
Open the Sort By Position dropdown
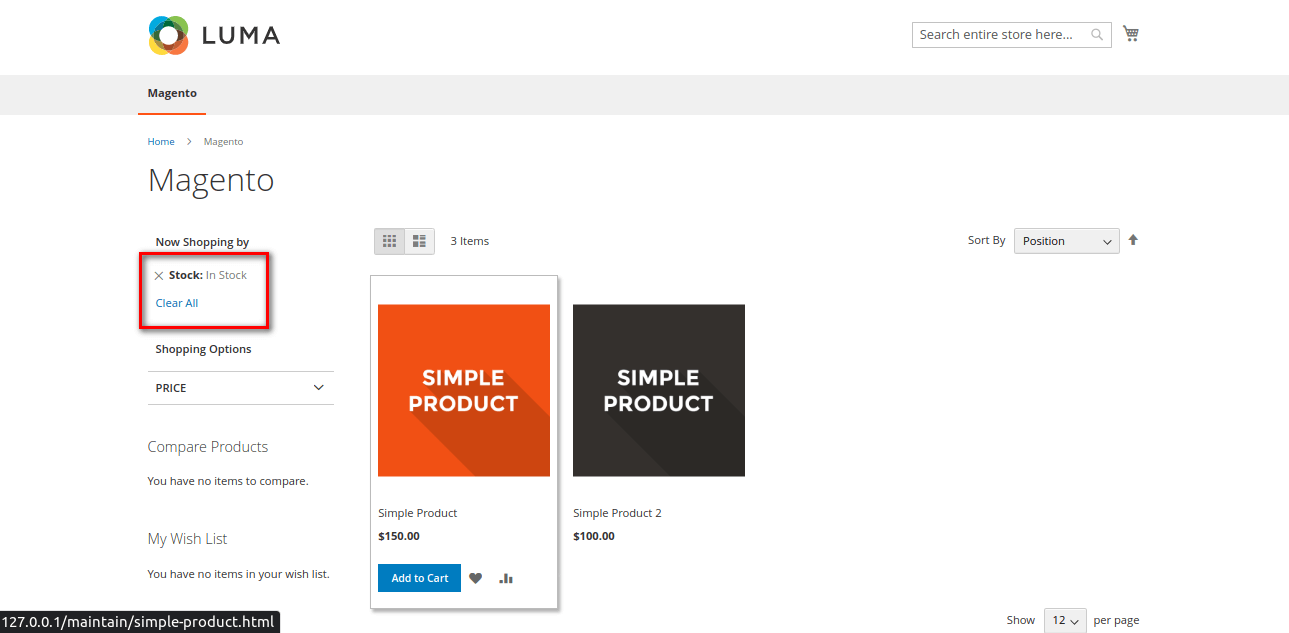tap(1066, 241)
